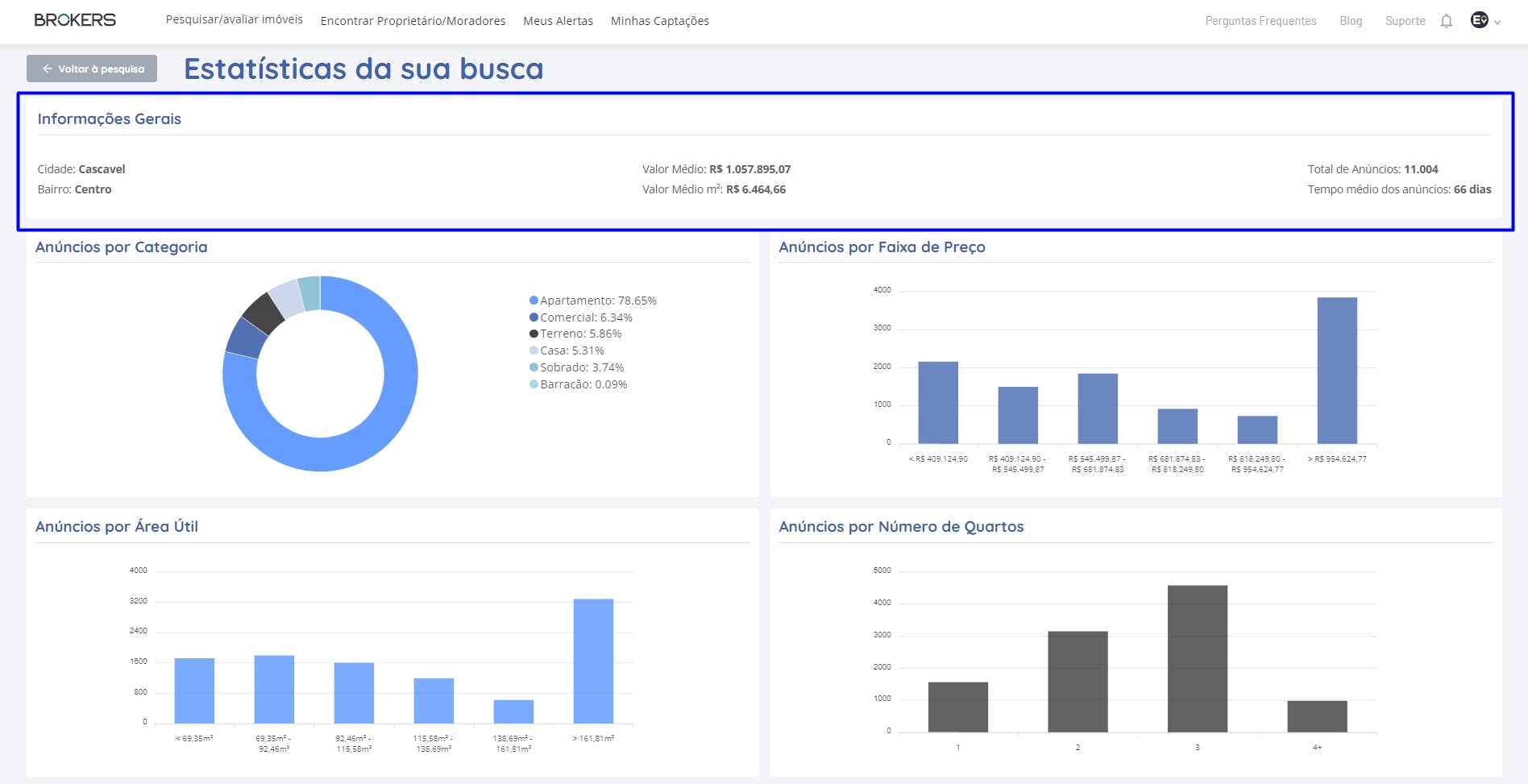Click the '> R$ 954.624,77' price bar
Screen dimensions: 1528x784
(1337, 371)
